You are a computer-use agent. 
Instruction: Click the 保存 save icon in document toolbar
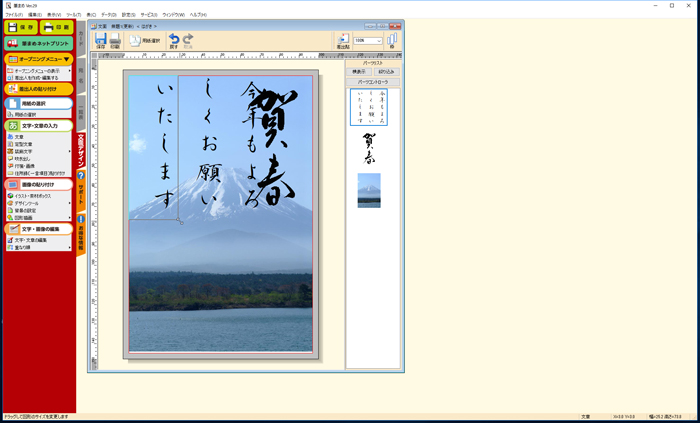click(x=101, y=40)
